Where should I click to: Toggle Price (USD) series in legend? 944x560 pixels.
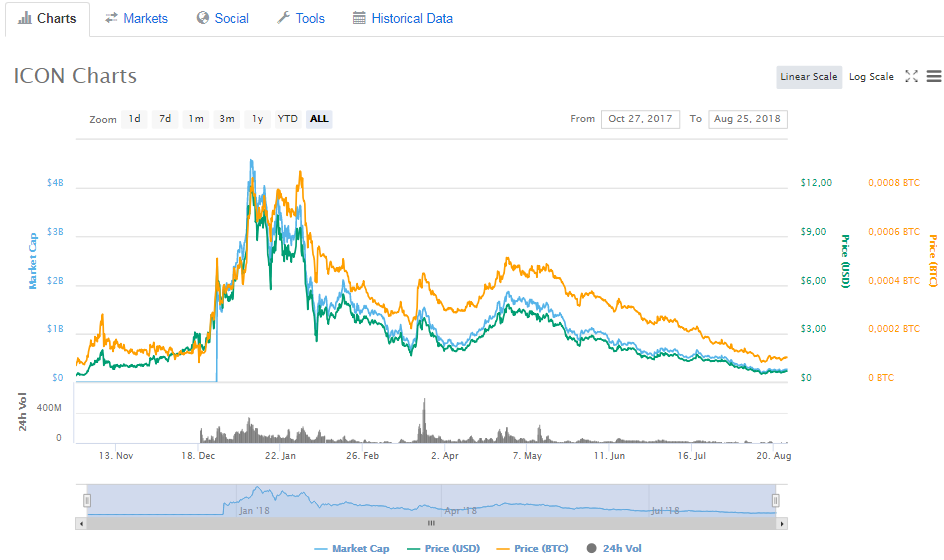[x=444, y=549]
